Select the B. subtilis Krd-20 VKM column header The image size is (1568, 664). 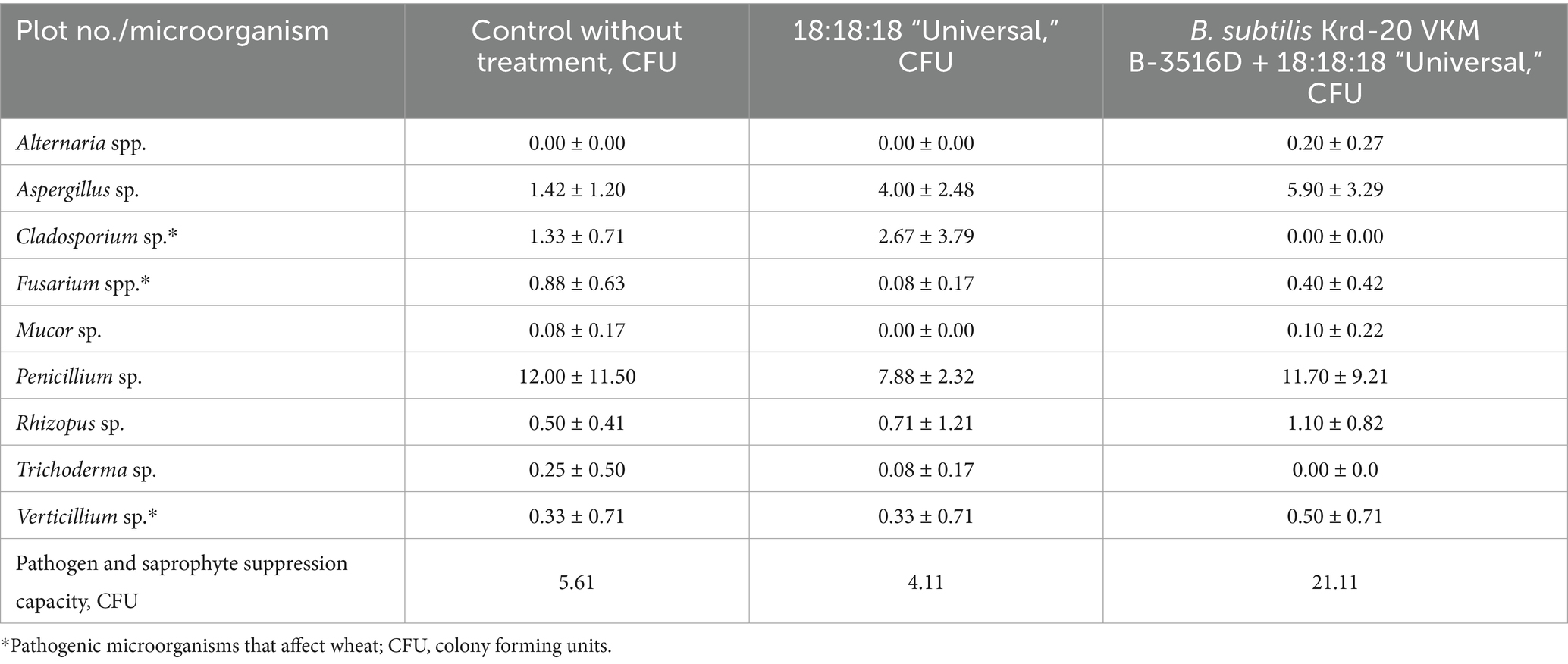[1334, 61]
